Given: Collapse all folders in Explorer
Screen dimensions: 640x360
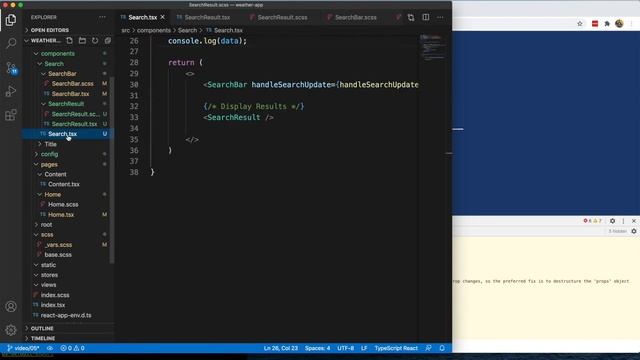Looking at the screenshot, I should pos(108,40).
